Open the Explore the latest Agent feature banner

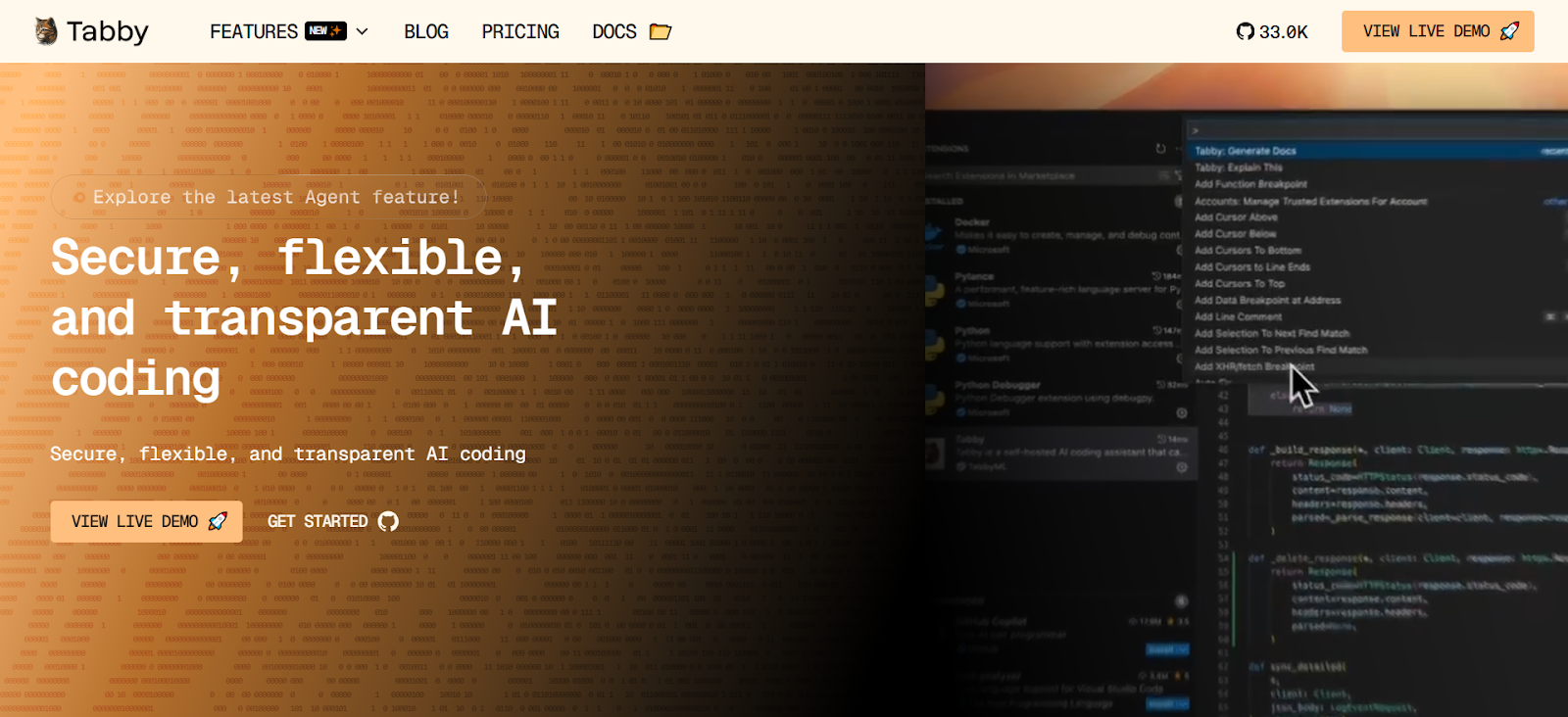tap(269, 197)
